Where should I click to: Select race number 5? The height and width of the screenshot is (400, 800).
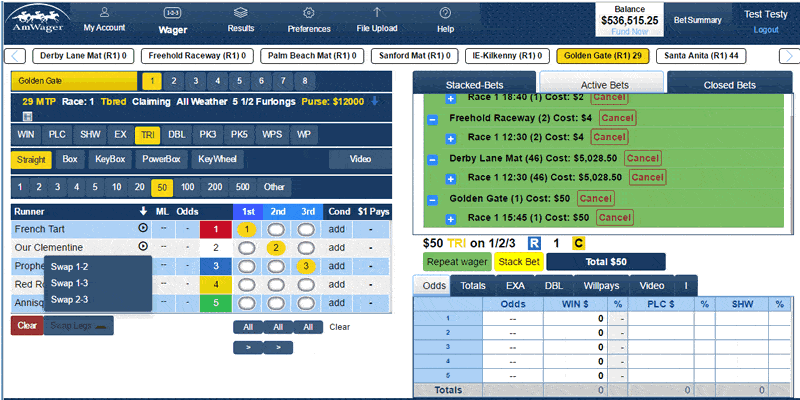coord(239,81)
